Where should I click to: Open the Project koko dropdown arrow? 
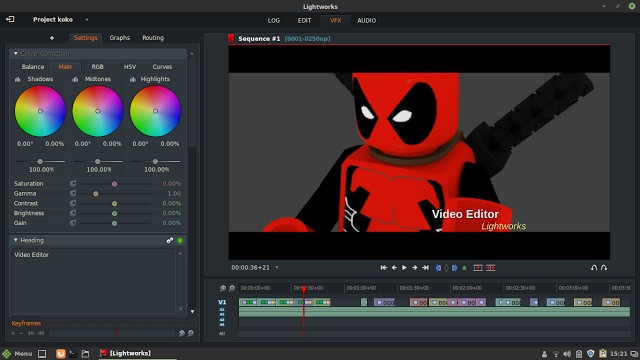87,20
